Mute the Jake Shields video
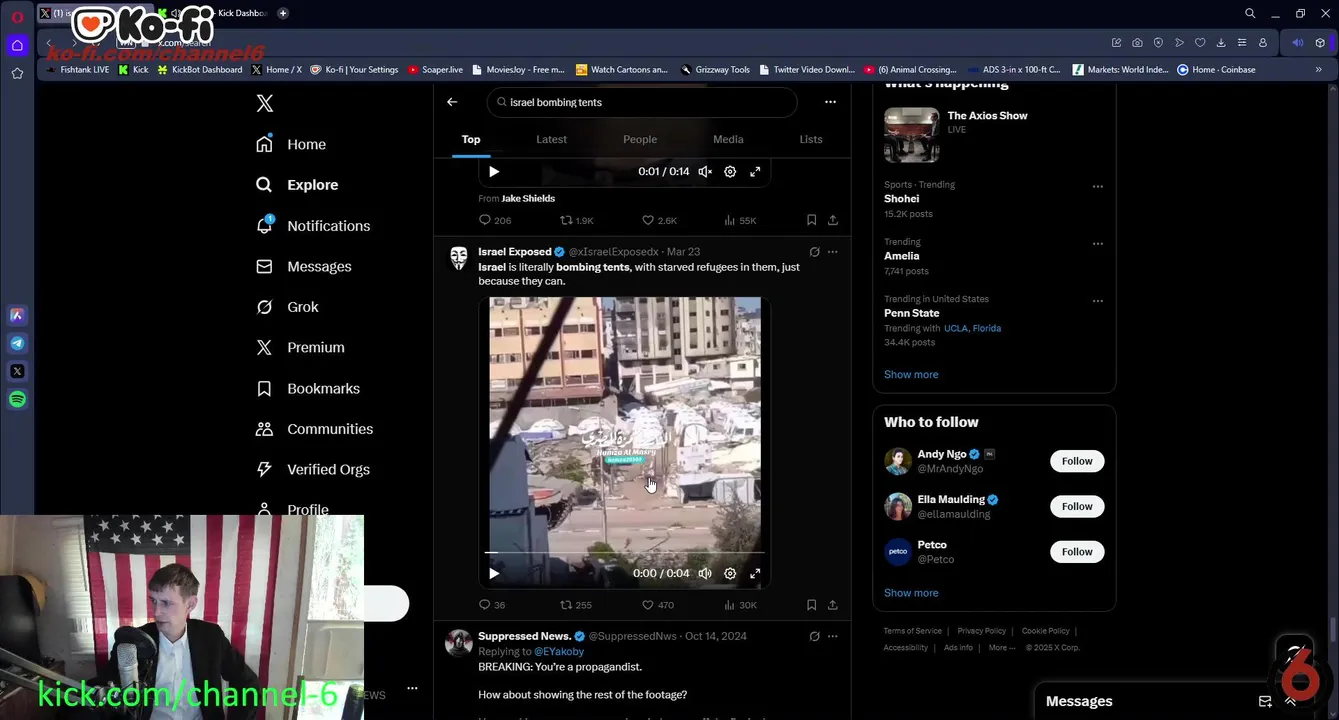The width and height of the screenshot is (1339, 720). tap(705, 172)
